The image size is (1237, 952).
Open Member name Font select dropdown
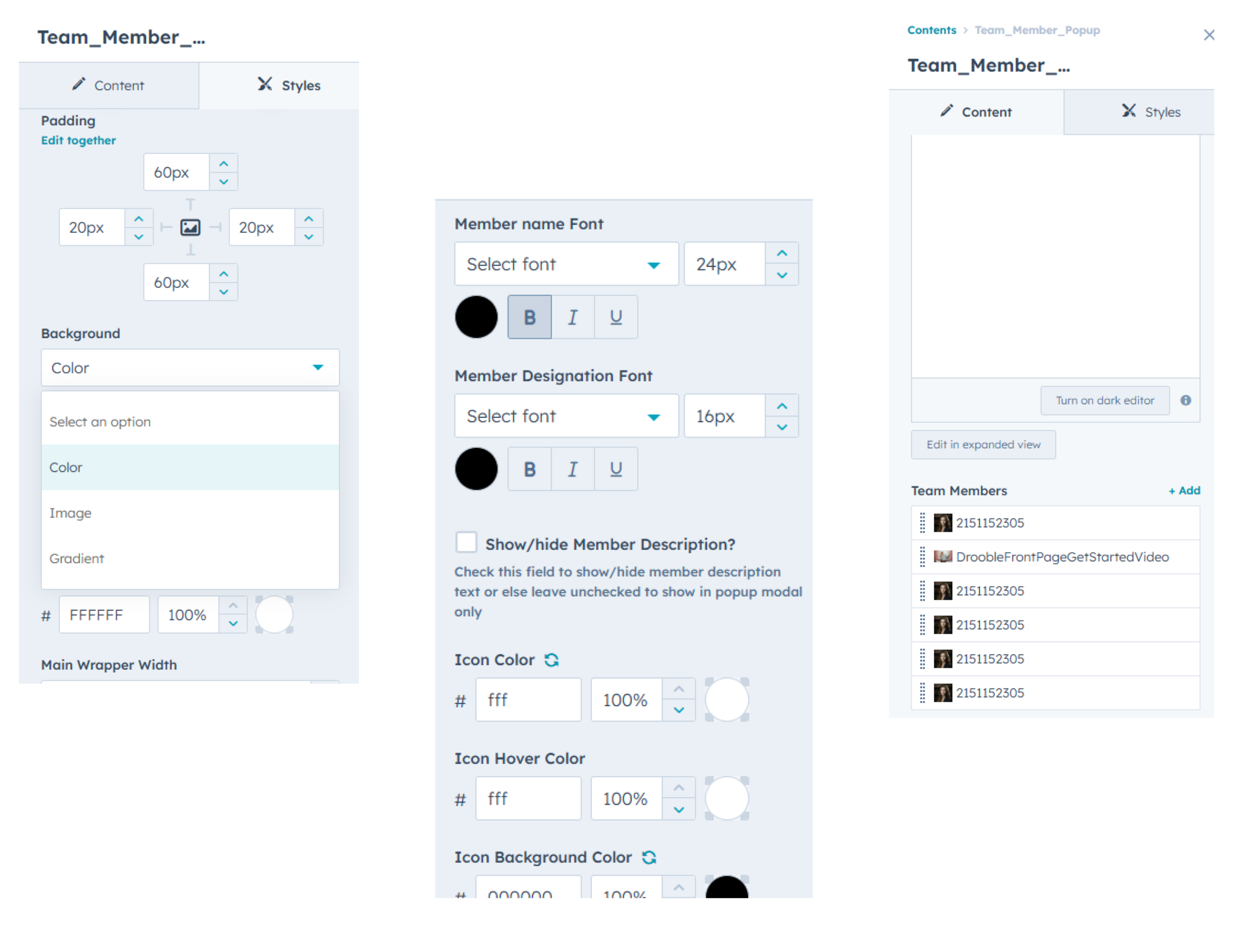(566, 264)
